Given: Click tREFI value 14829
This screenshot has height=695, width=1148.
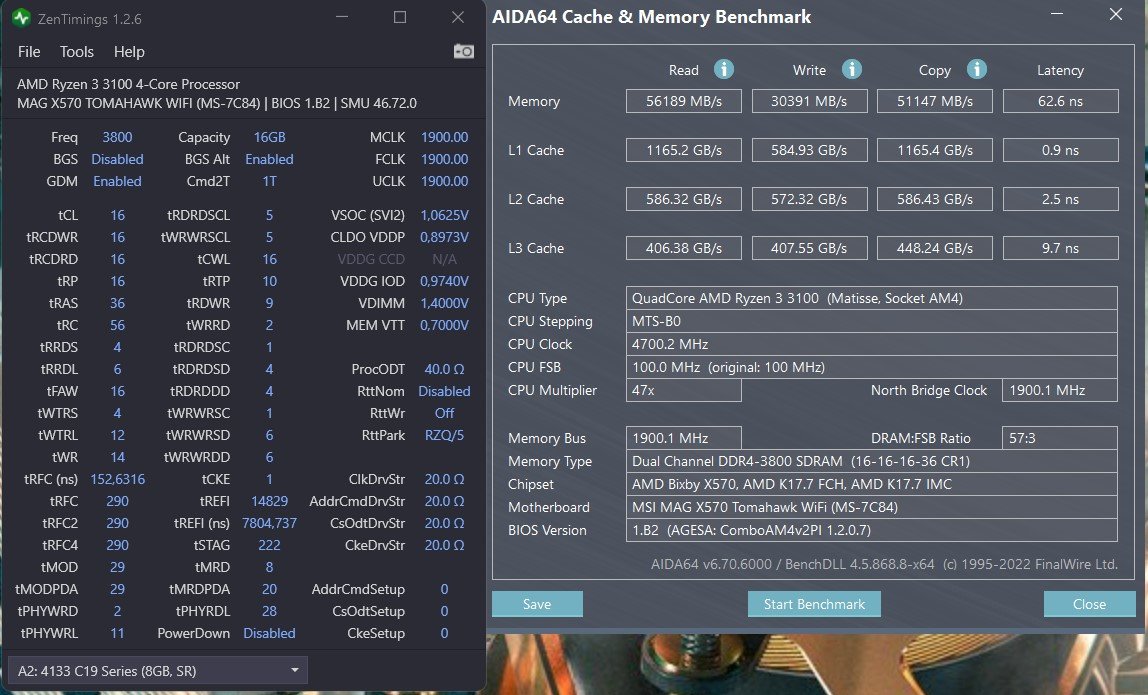Looking at the screenshot, I should point(269,501).
